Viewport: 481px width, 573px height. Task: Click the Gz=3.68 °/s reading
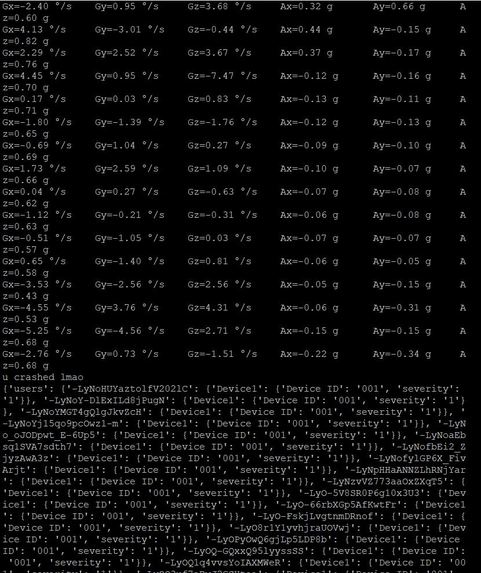click(219, 7)
